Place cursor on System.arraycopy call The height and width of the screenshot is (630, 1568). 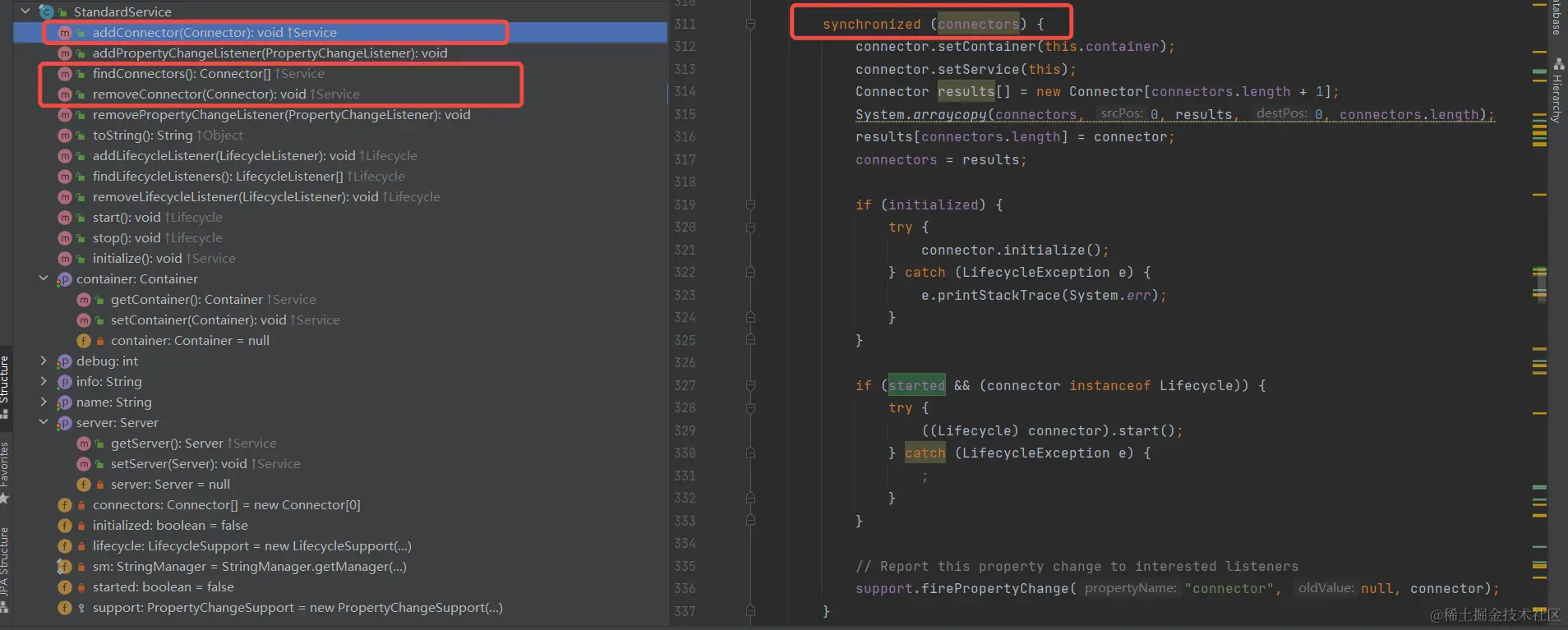pyautogui.click(x=1174, y=114)
